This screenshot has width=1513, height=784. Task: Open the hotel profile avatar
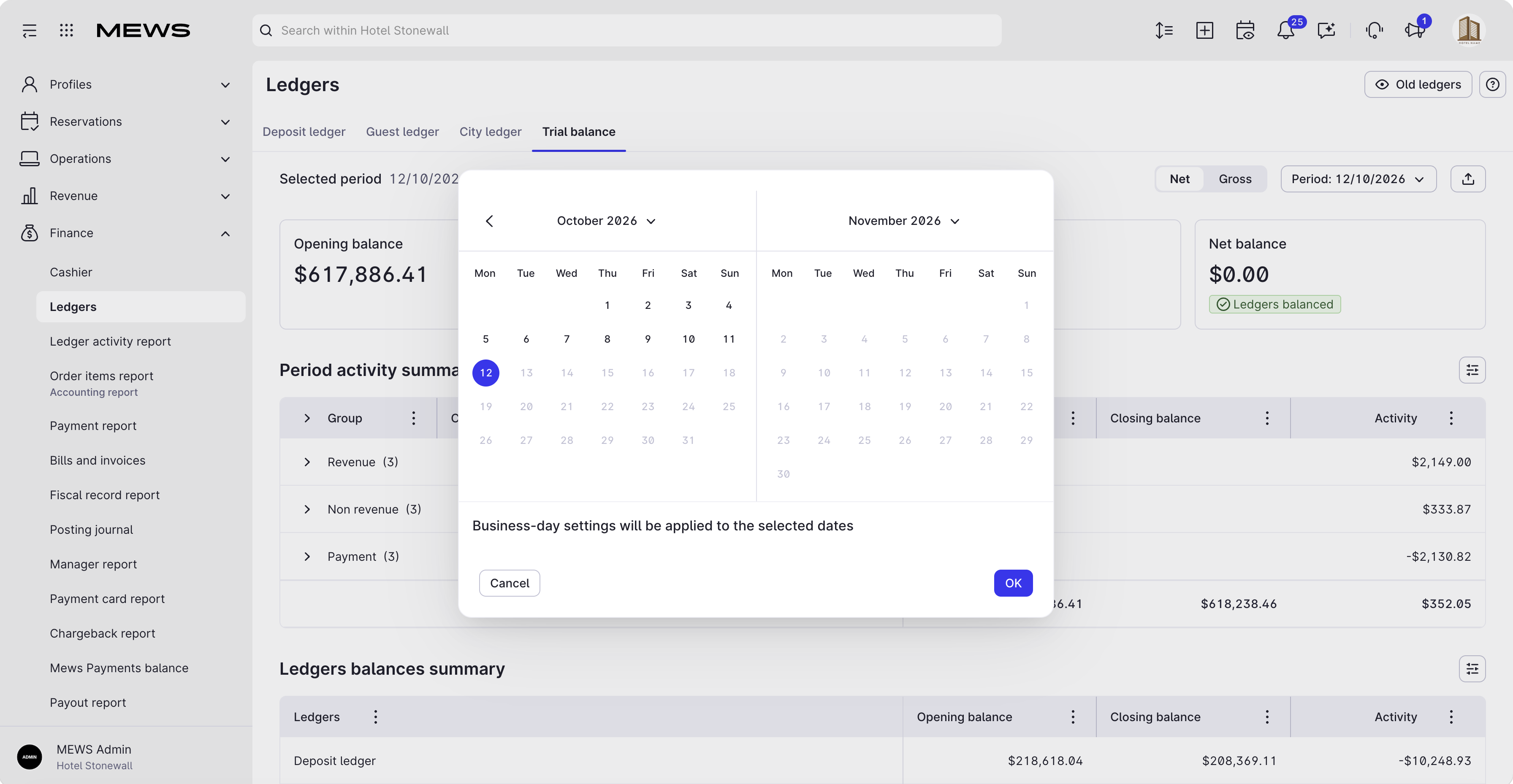point(1469,30)
